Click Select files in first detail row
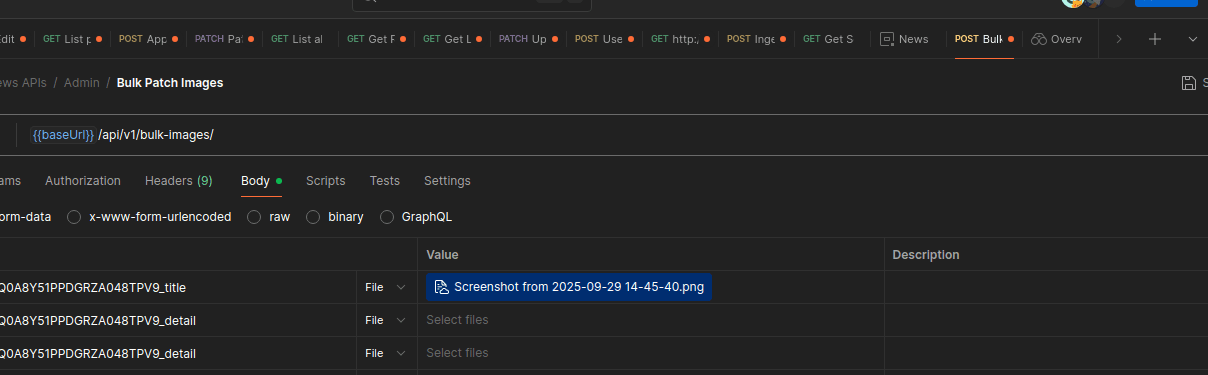1208x375 pixels. point(457,320)
